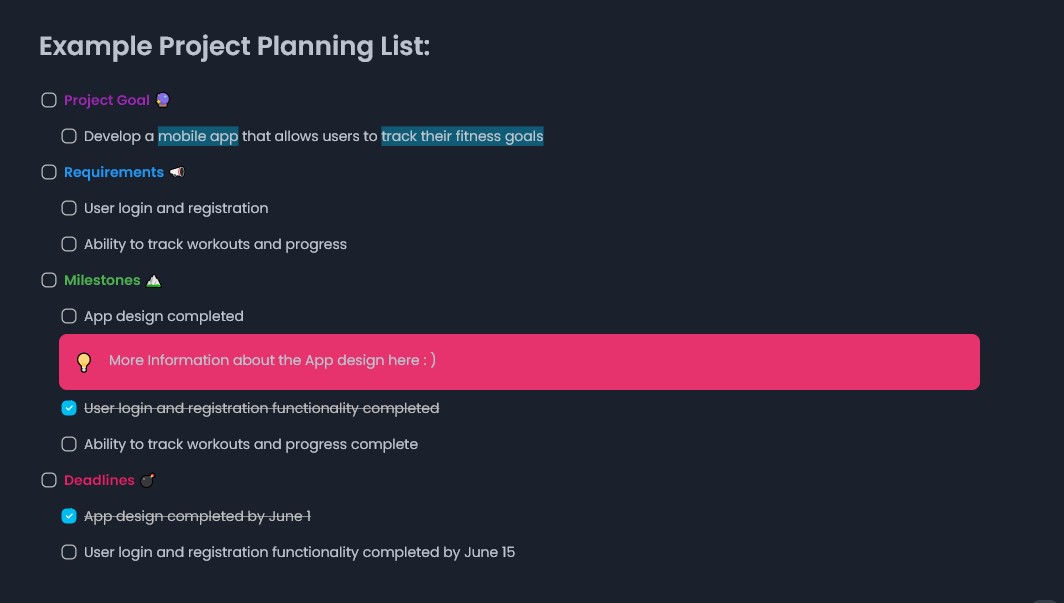Check Ability to track workouts and progress complete
Image resolution: width=1064 pixels, height=603 pixels.
(69, 444)
